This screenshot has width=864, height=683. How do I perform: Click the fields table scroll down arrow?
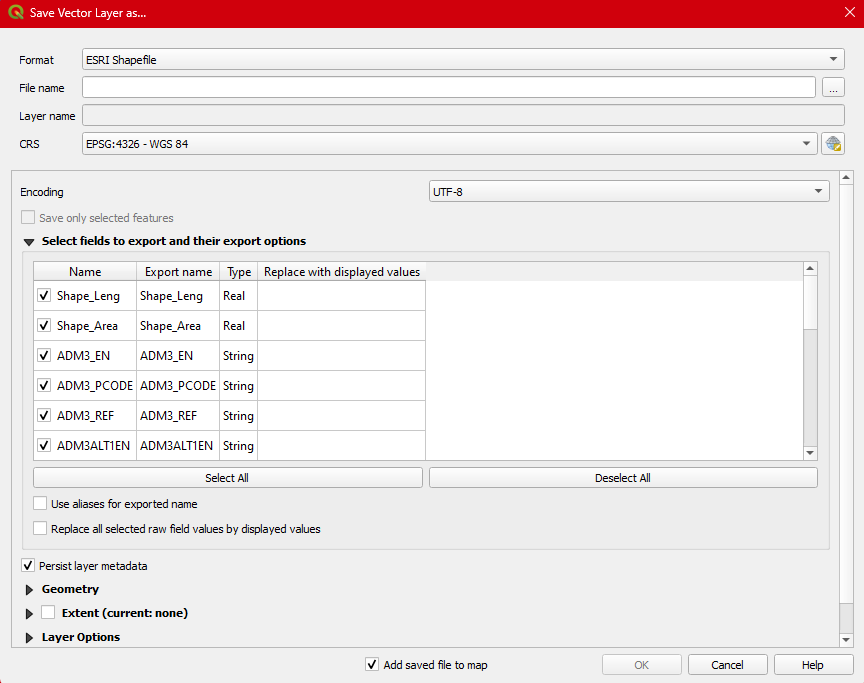(810, 453)
